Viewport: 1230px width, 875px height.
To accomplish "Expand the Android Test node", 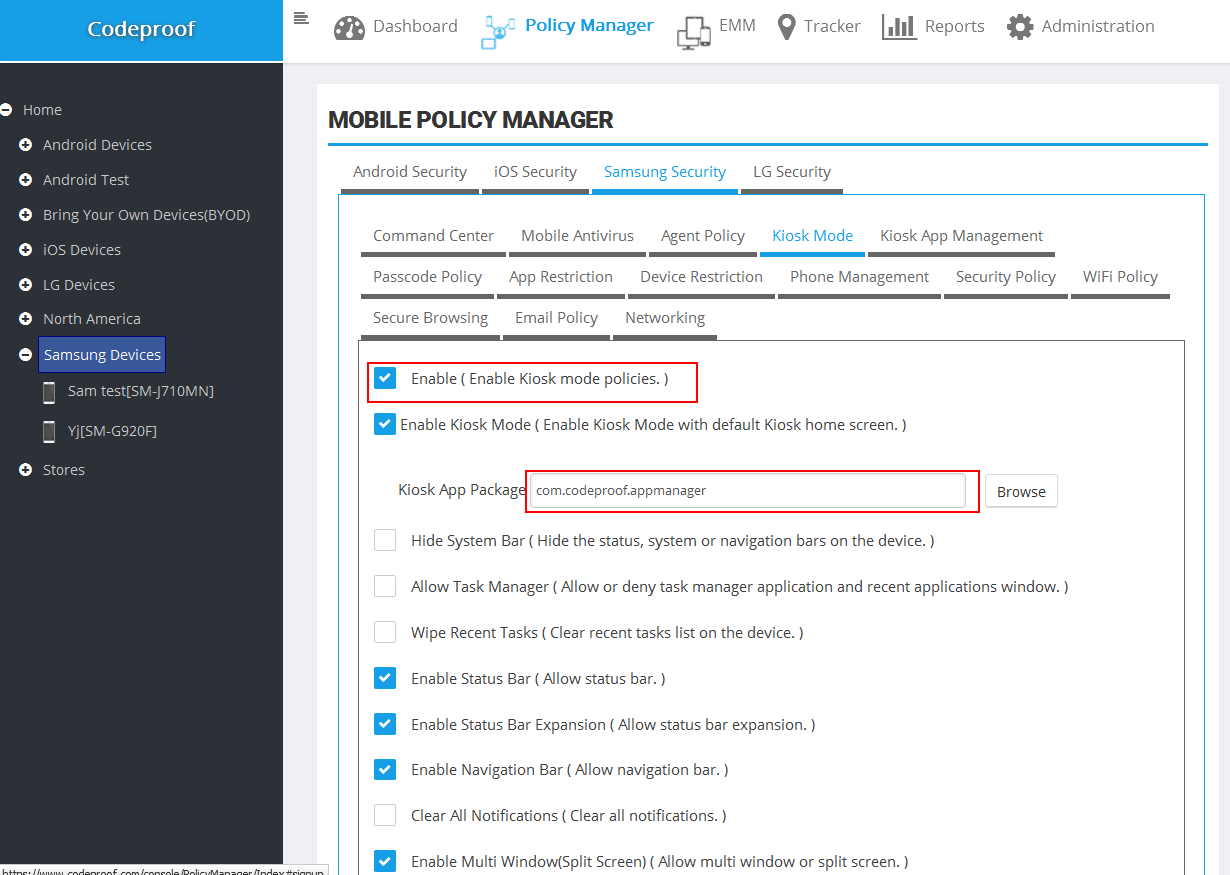I will click(26, 180).
